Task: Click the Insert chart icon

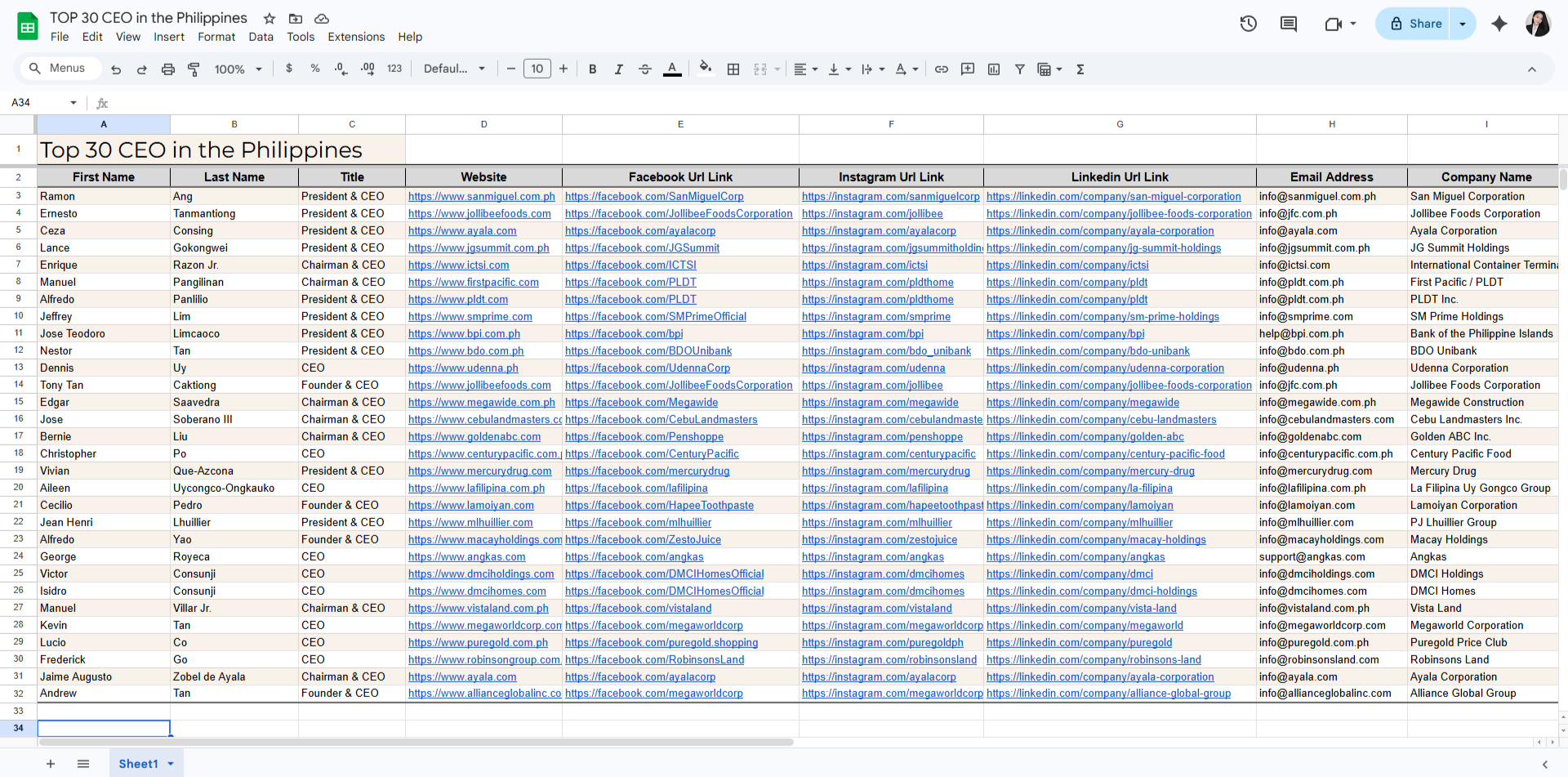Action: (x=994, y=69)
